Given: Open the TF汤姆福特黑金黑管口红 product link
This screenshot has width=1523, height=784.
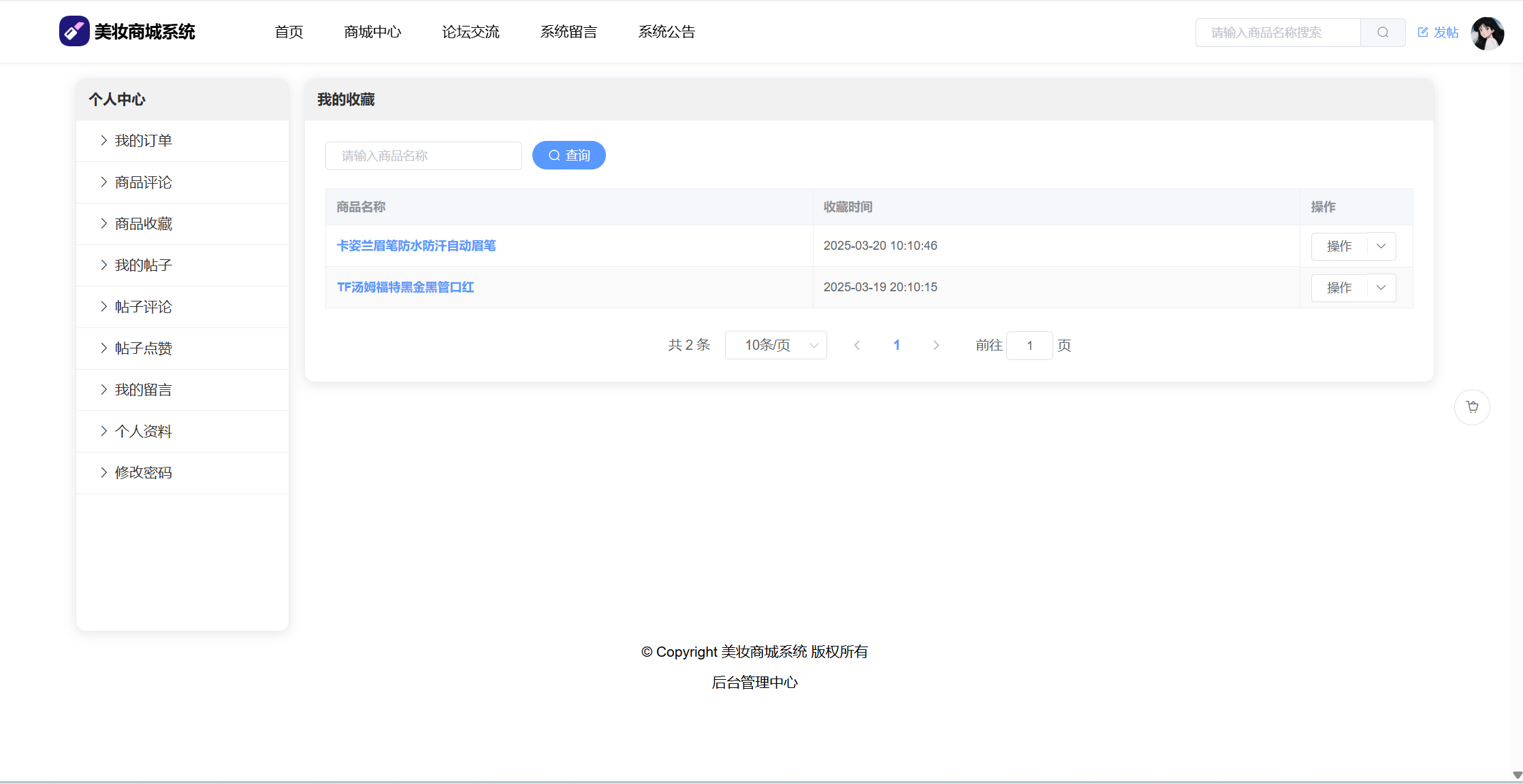Looking at the screenshot, I should pos(405,287).
